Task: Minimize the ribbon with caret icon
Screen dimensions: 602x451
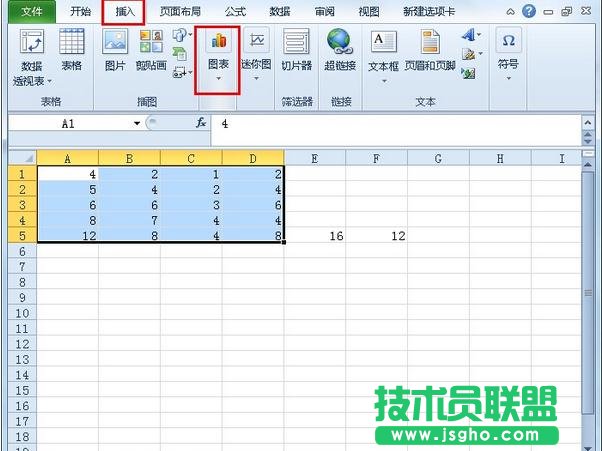Action: (x=510, y=12)
